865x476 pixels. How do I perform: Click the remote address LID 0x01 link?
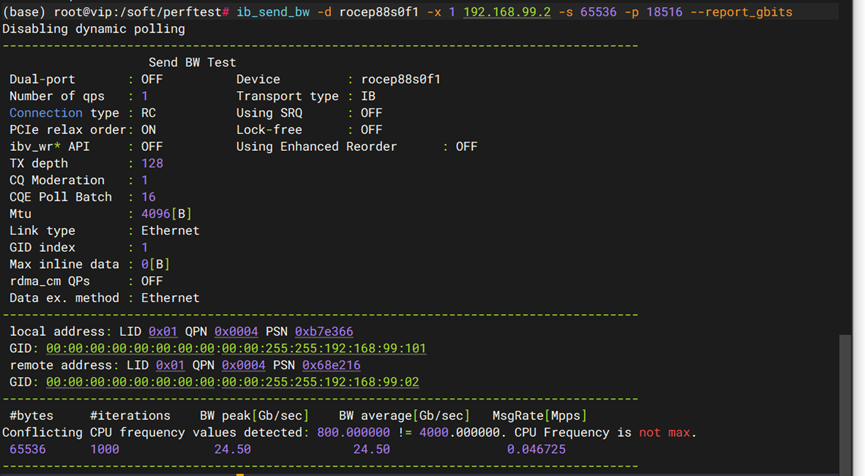pyautogui.click(x=170, y=365)
